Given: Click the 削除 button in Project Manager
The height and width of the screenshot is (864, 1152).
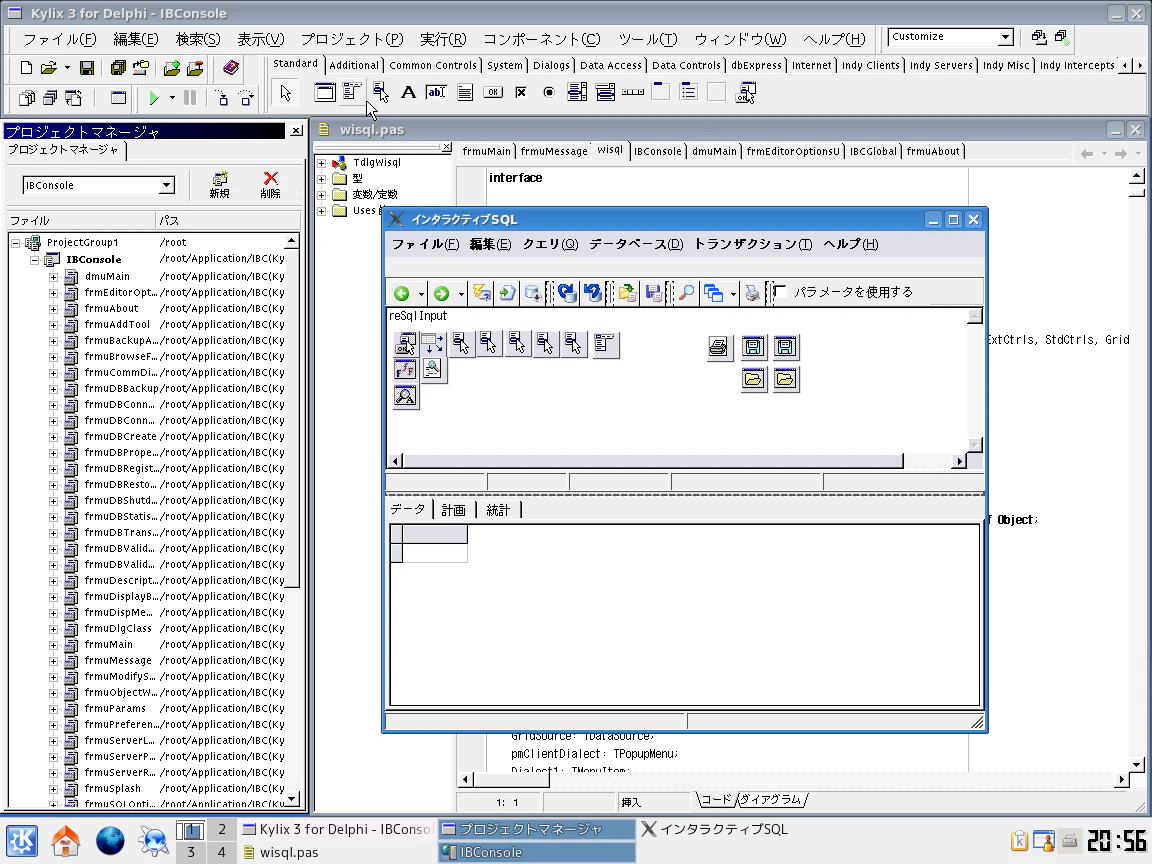Looking at the screenshot, I should coord(270,184).
